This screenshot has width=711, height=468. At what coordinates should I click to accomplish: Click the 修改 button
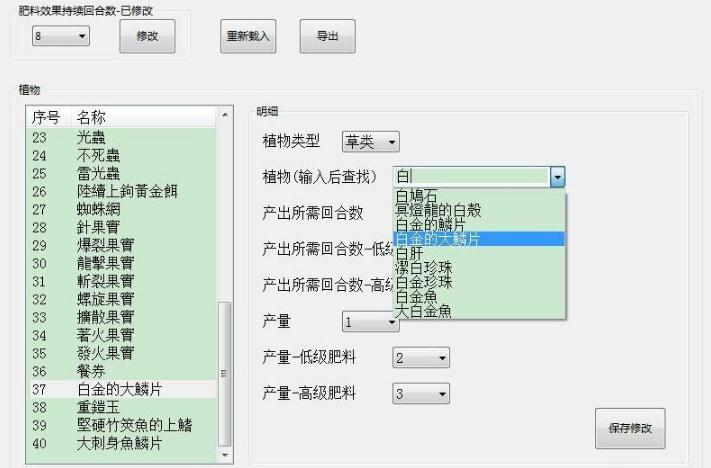click(x=147, y=36)
